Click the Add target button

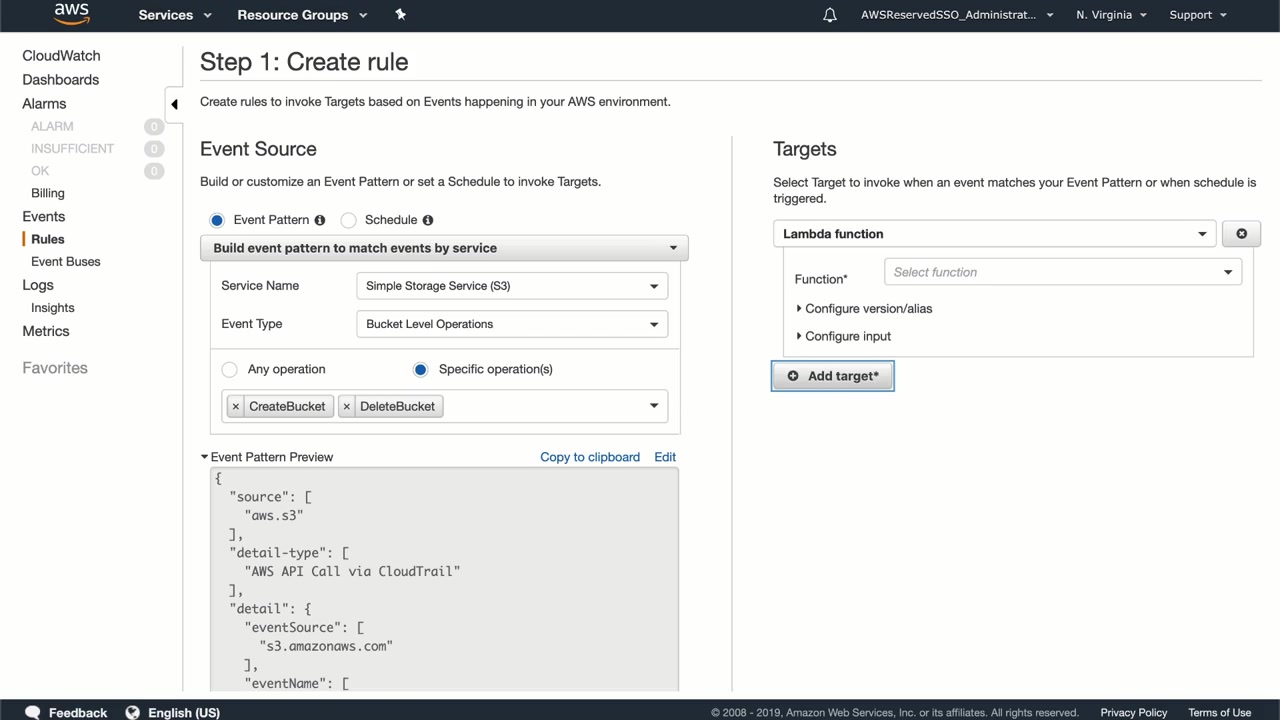(833, 376)
